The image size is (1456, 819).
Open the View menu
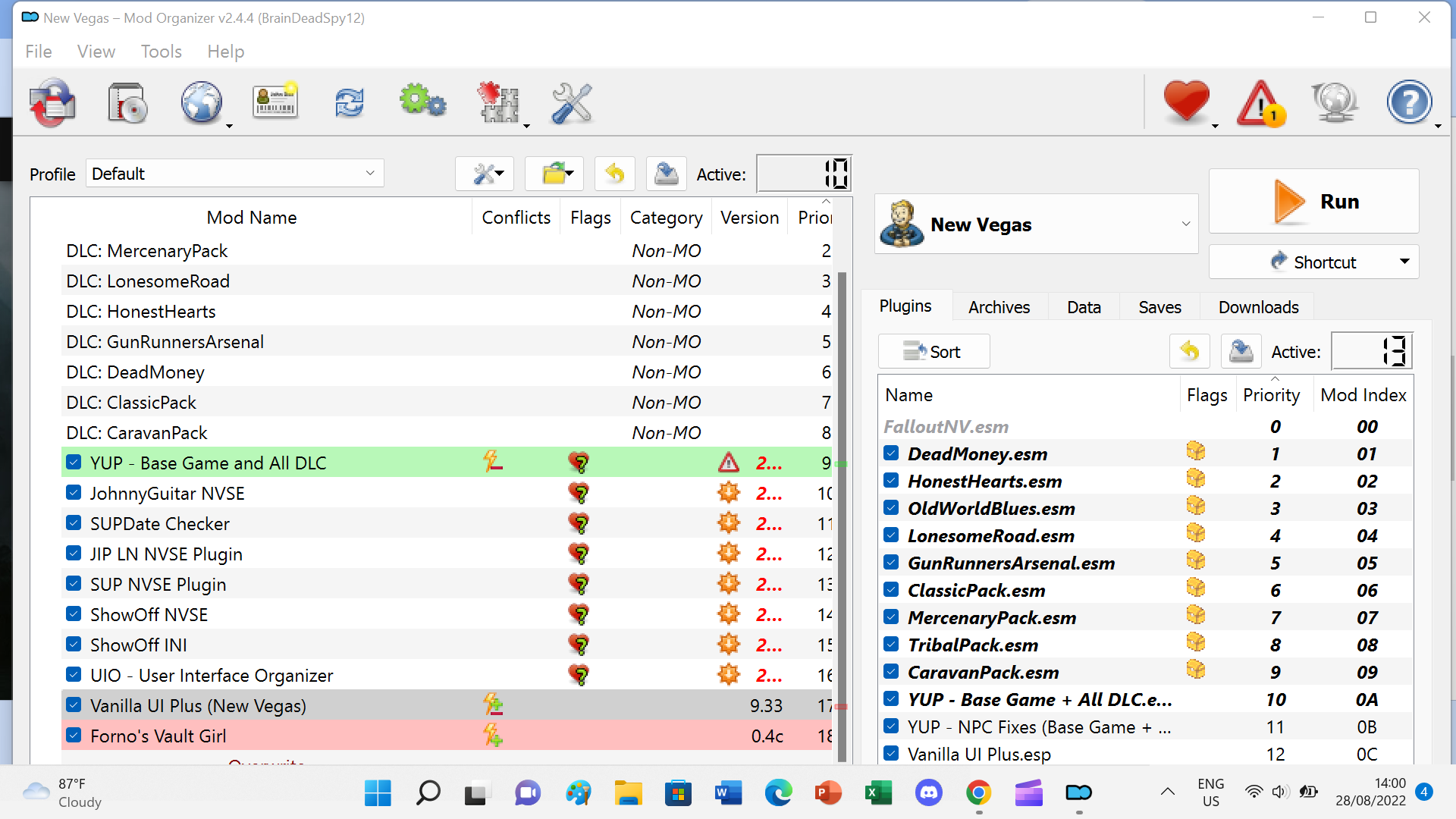click(x=96, y=52)
